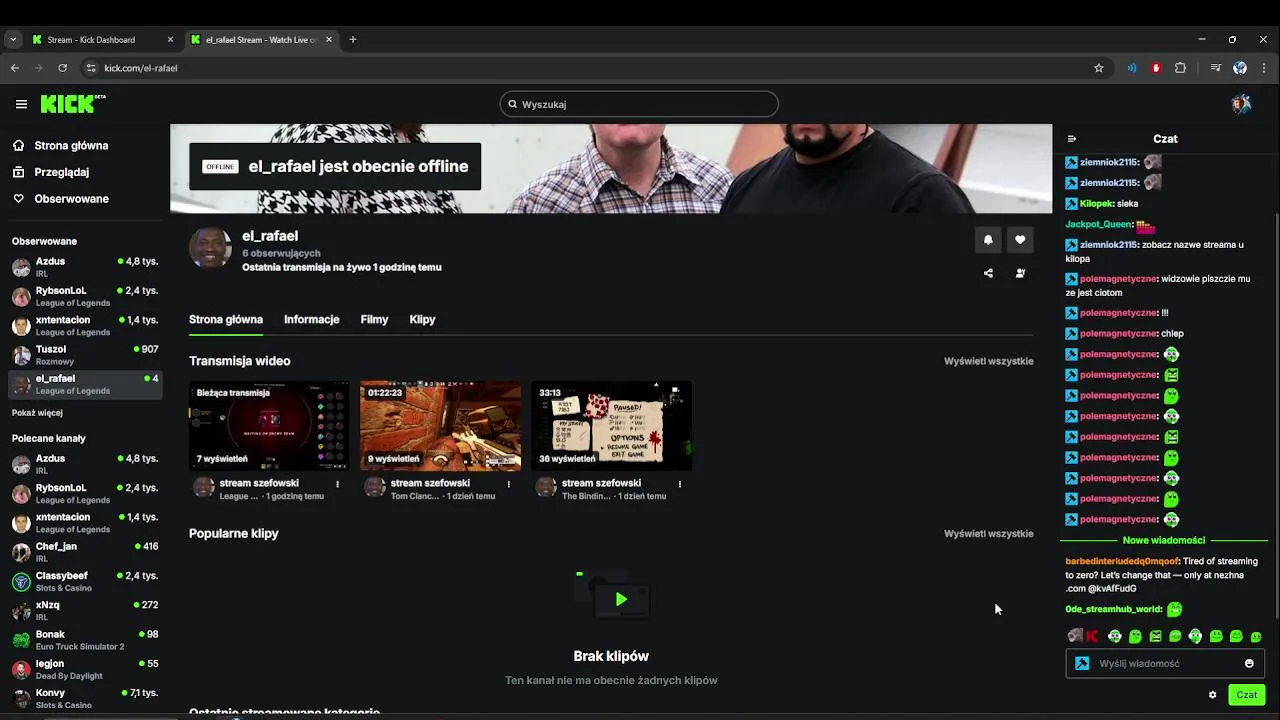Image resolution: width=1280 pixels, height=720 pixels.
Task: Close the Stream - Kick Dashboard tab
Action: tap(170, 40)
